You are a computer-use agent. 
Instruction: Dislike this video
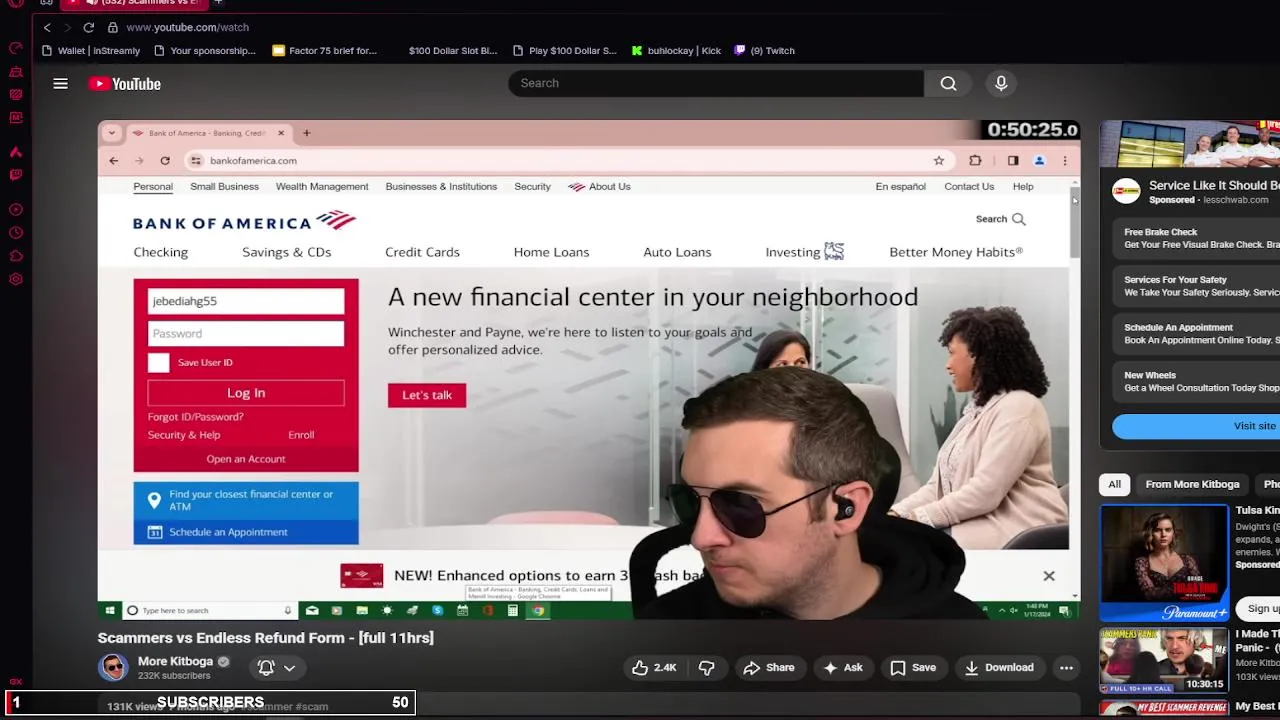[x=706, y=668]
